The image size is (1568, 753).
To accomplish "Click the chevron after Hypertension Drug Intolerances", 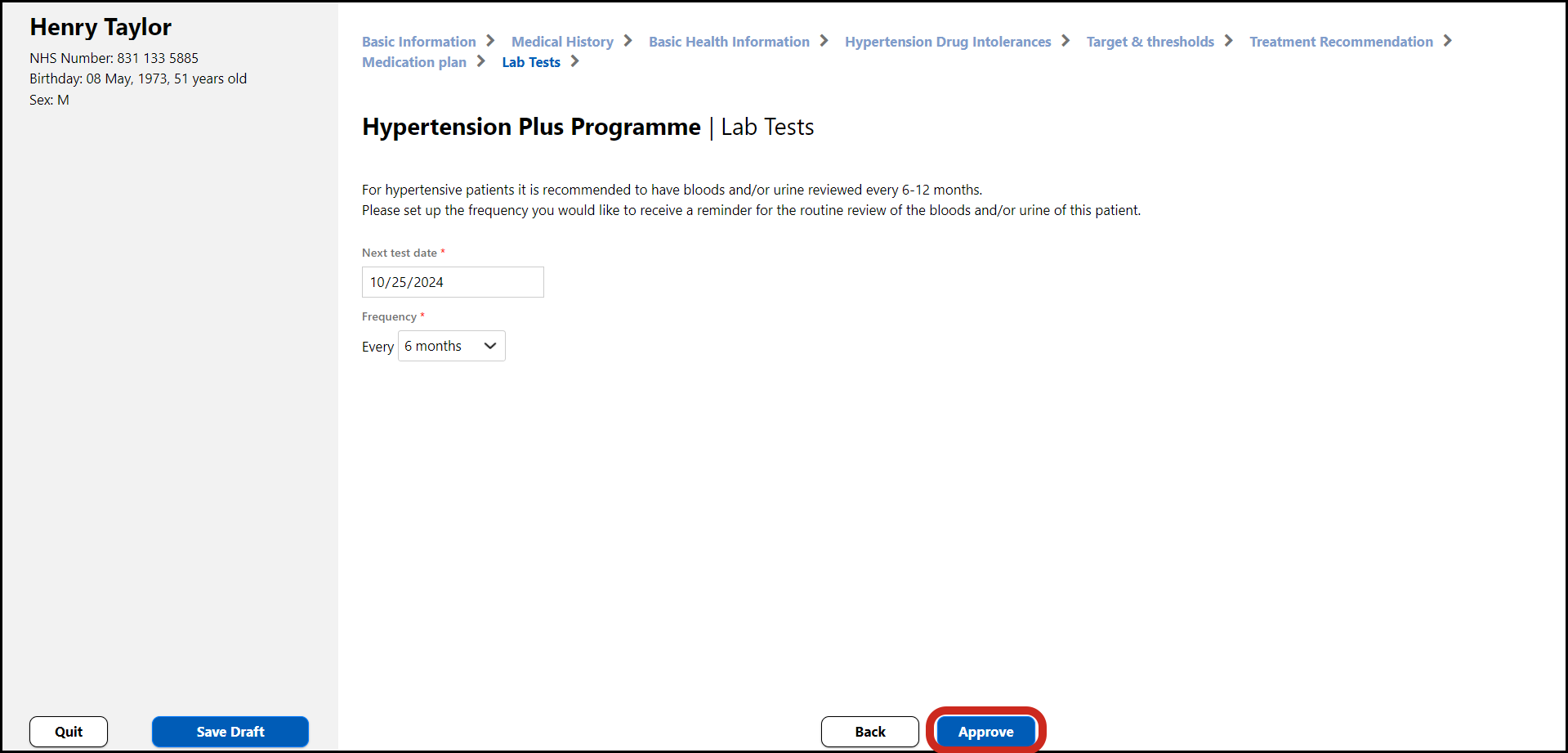I will [1065, 41].
